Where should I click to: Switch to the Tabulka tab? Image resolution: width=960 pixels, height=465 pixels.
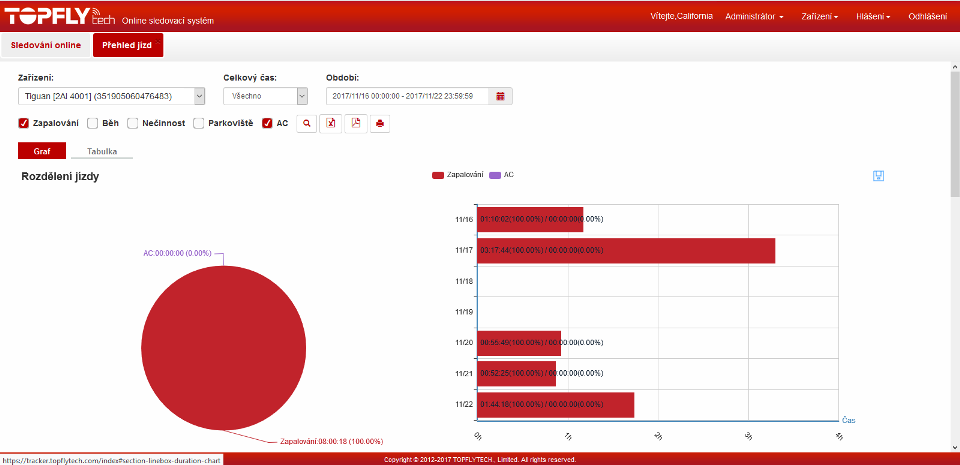click(x=102, y=151)
